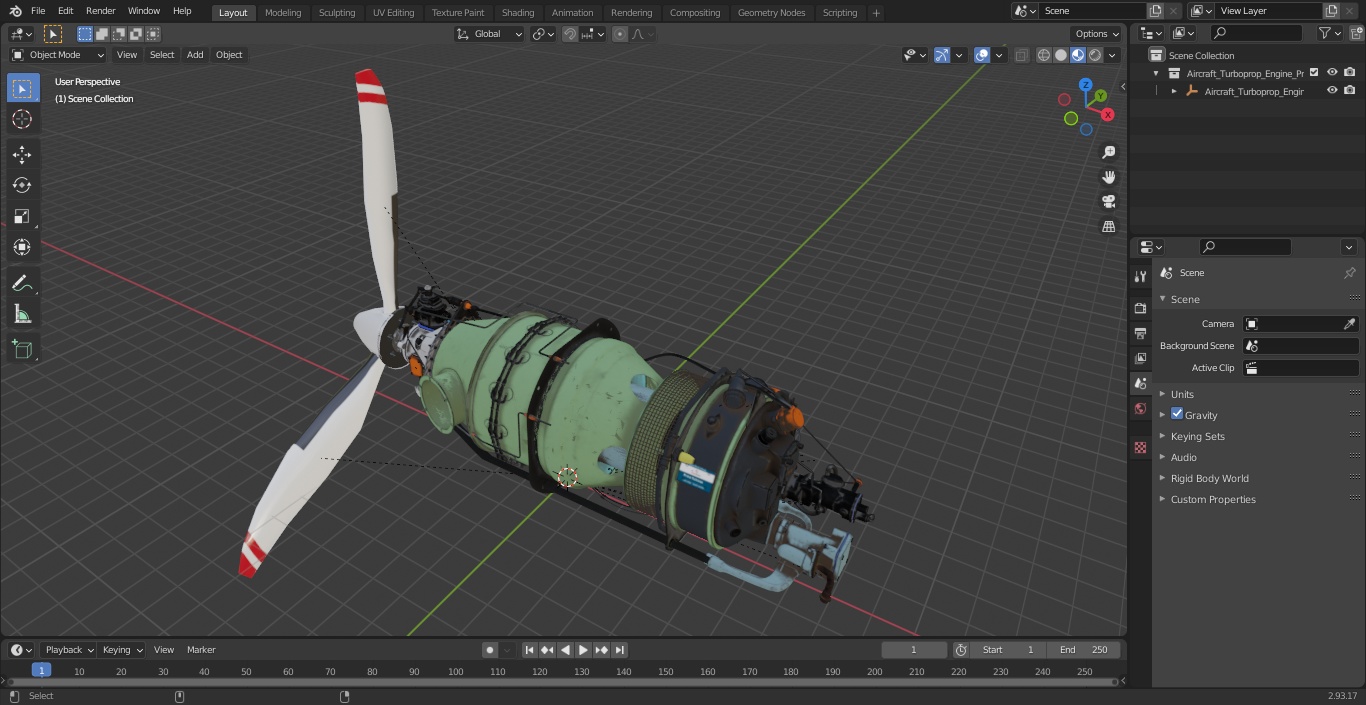Image resolution: width=1366 pixels, height=705 pixels.
Task: Open the World properties tab
Action: 1140,408
